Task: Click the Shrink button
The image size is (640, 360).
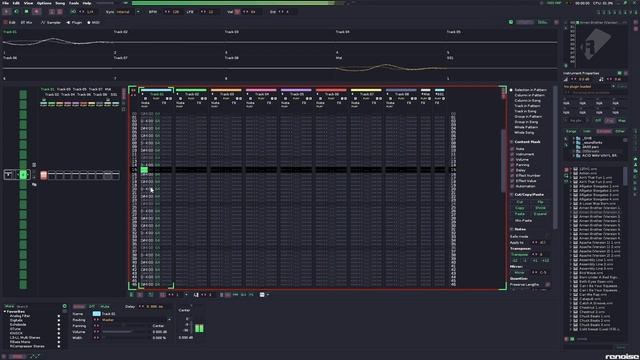Action: tap(540, 208)
